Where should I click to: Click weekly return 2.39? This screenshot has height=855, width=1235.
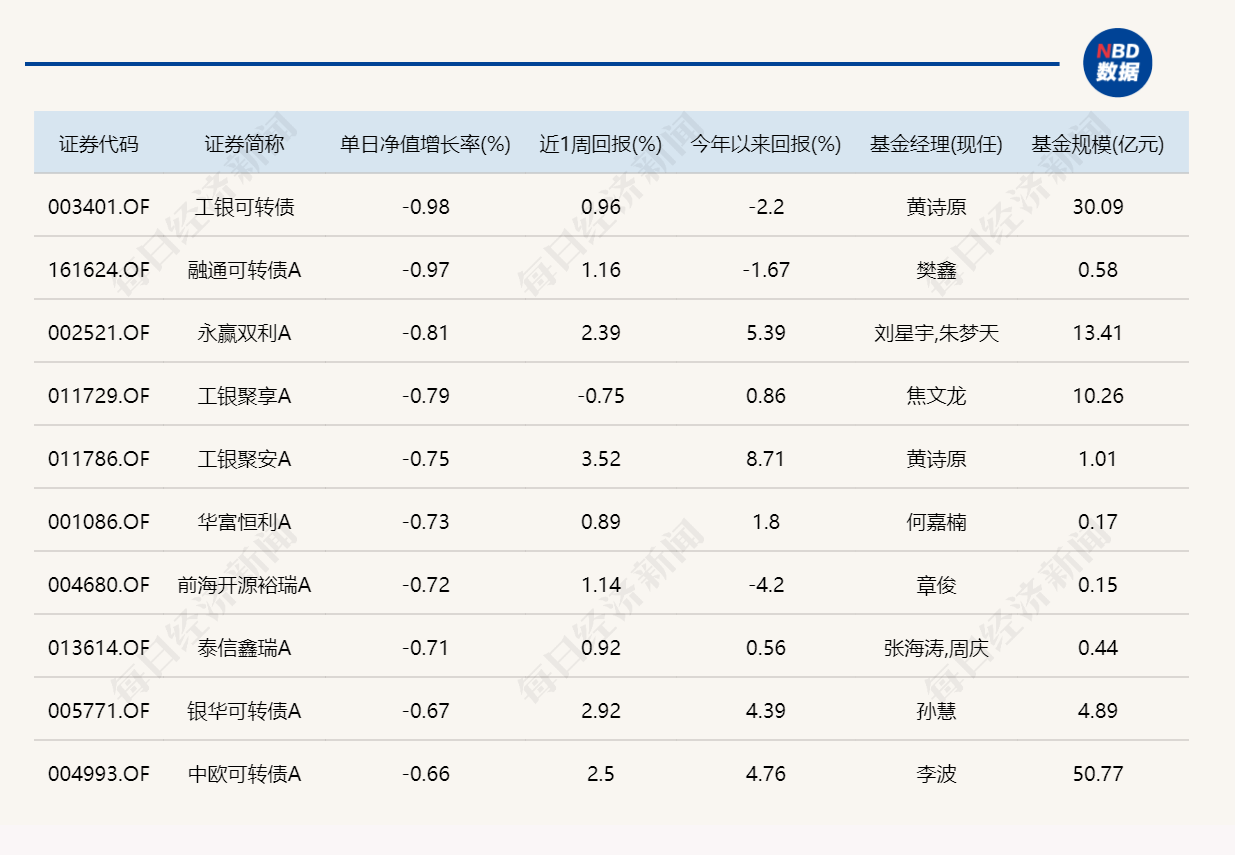click(x=601, y=333)
